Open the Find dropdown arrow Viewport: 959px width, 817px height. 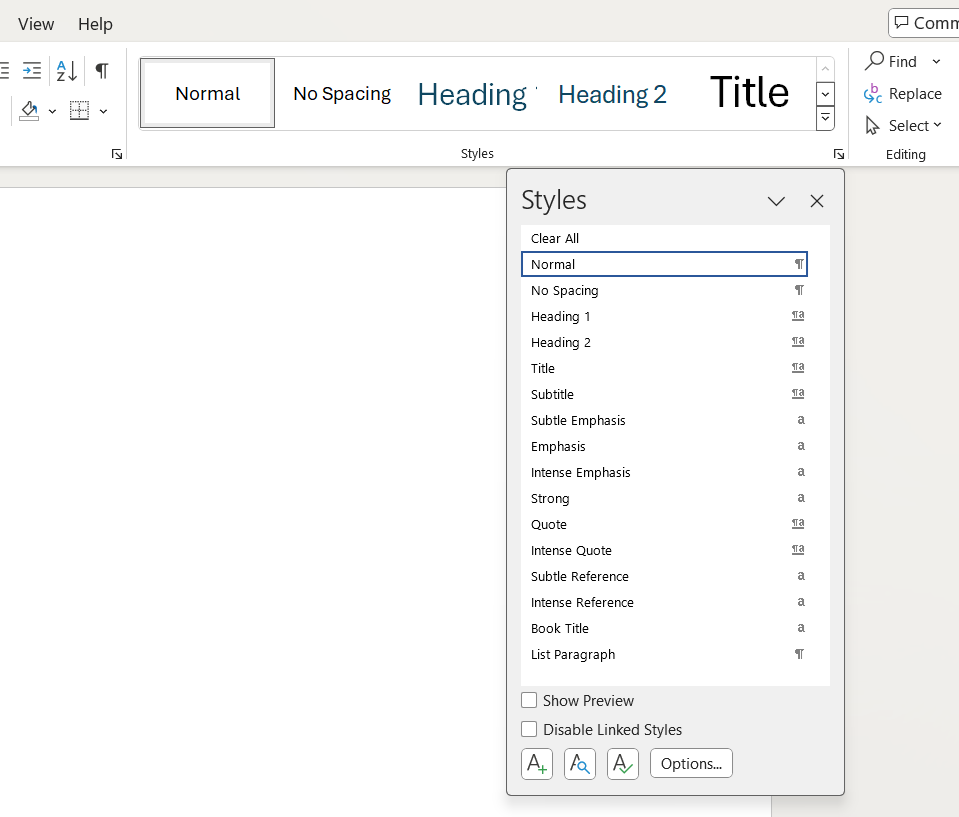click(936, 62)
